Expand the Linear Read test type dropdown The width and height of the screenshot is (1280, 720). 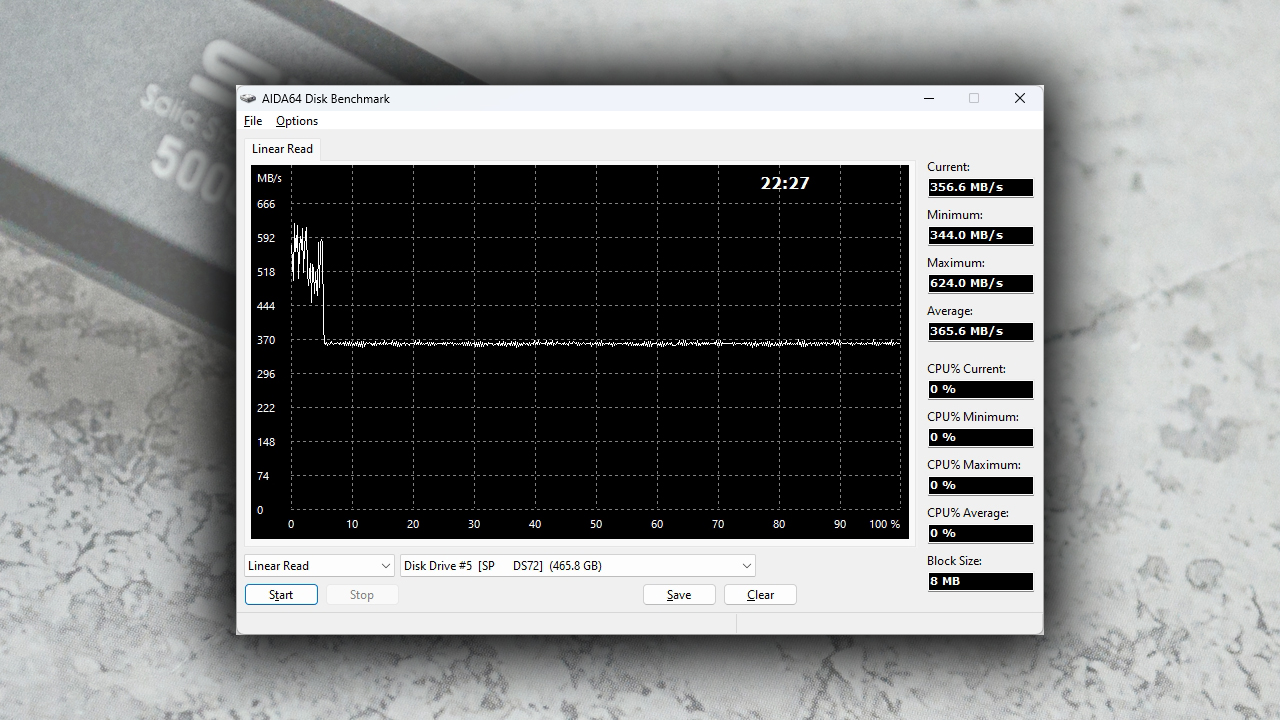tap(320, 566)
